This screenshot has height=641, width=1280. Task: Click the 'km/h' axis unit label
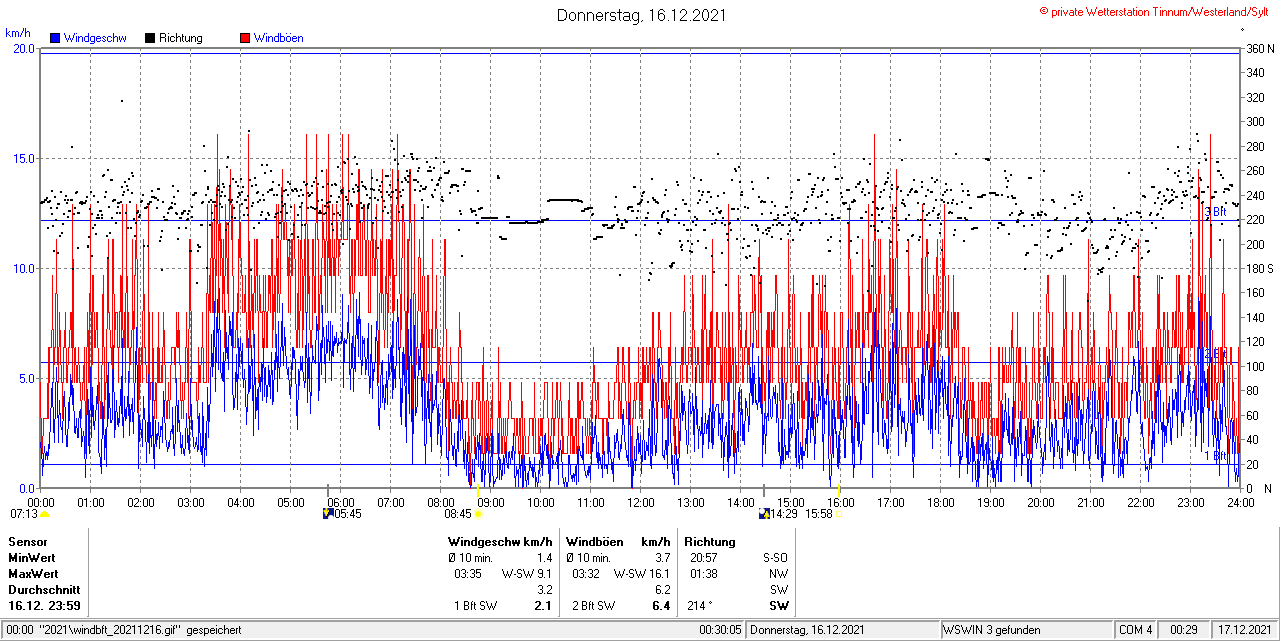tap(17, 33)
